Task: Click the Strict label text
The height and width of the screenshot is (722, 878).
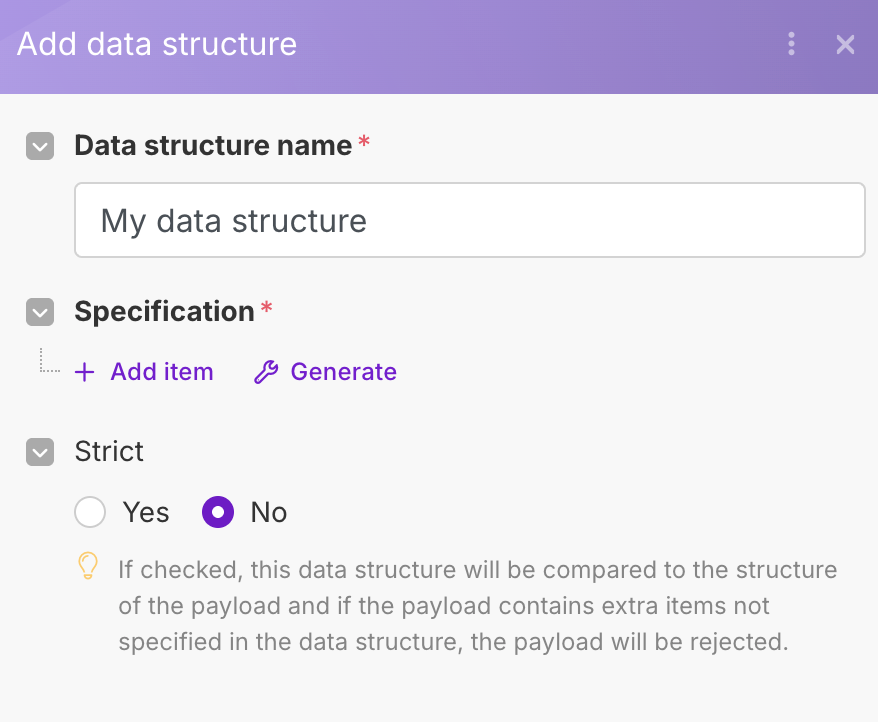Action: [109, 451]
